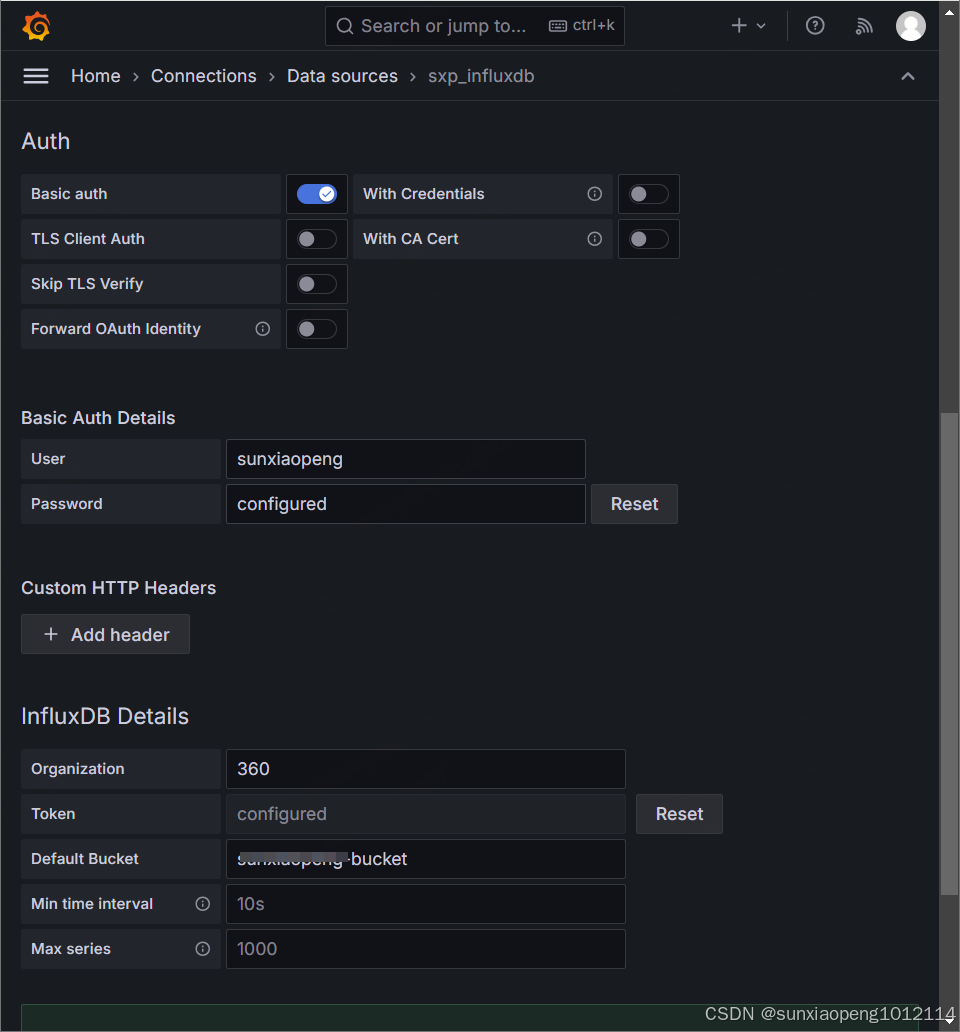This screenshot has width=960, height=1032.
Task: Show info for With CA Cert
Action: (594, 239)
